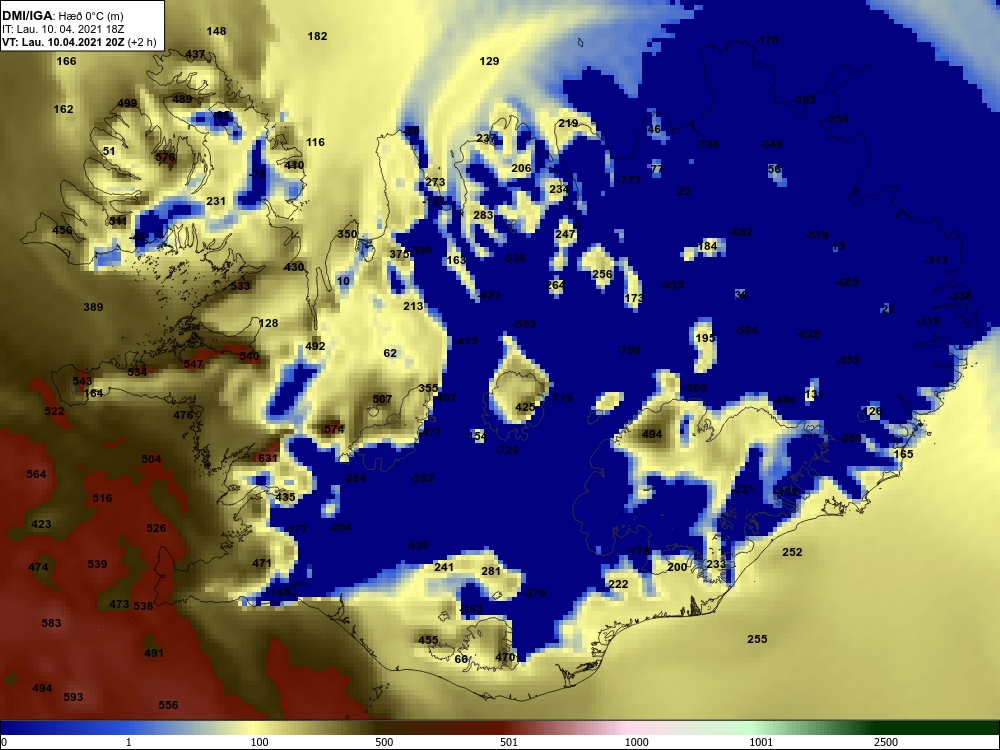Select the 'IT: Lau. 10. 04. 2021 18Z' line

pos(61,29)
